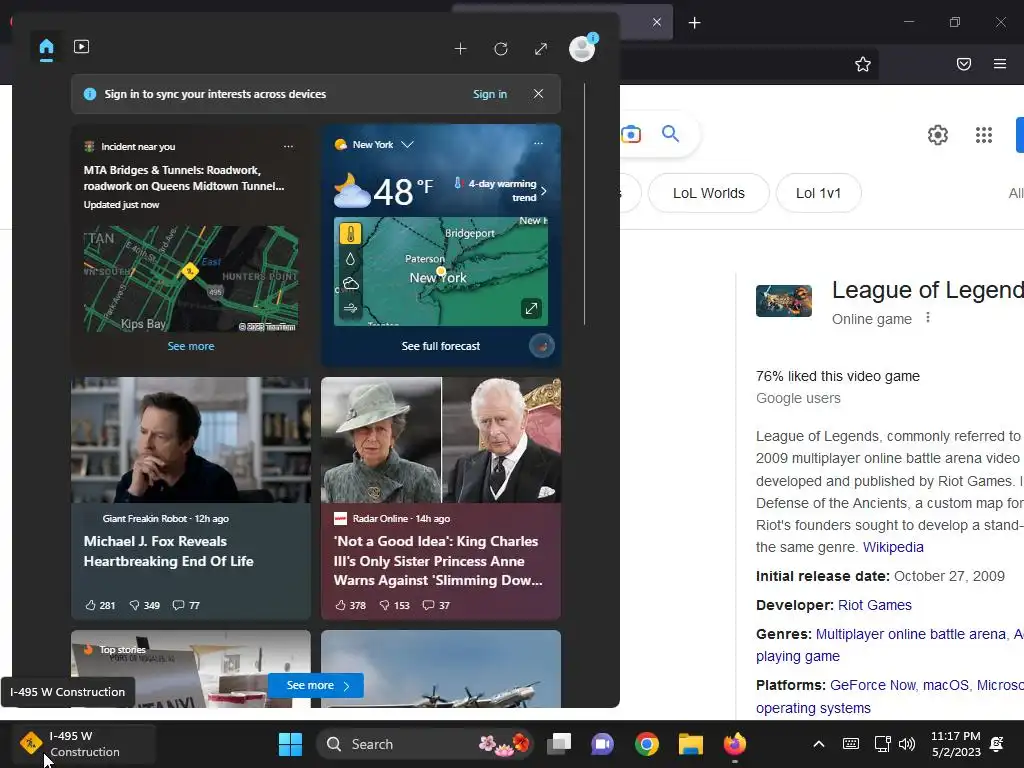
Task: Add widgets with the plus icon
Action: coord(460,49)
